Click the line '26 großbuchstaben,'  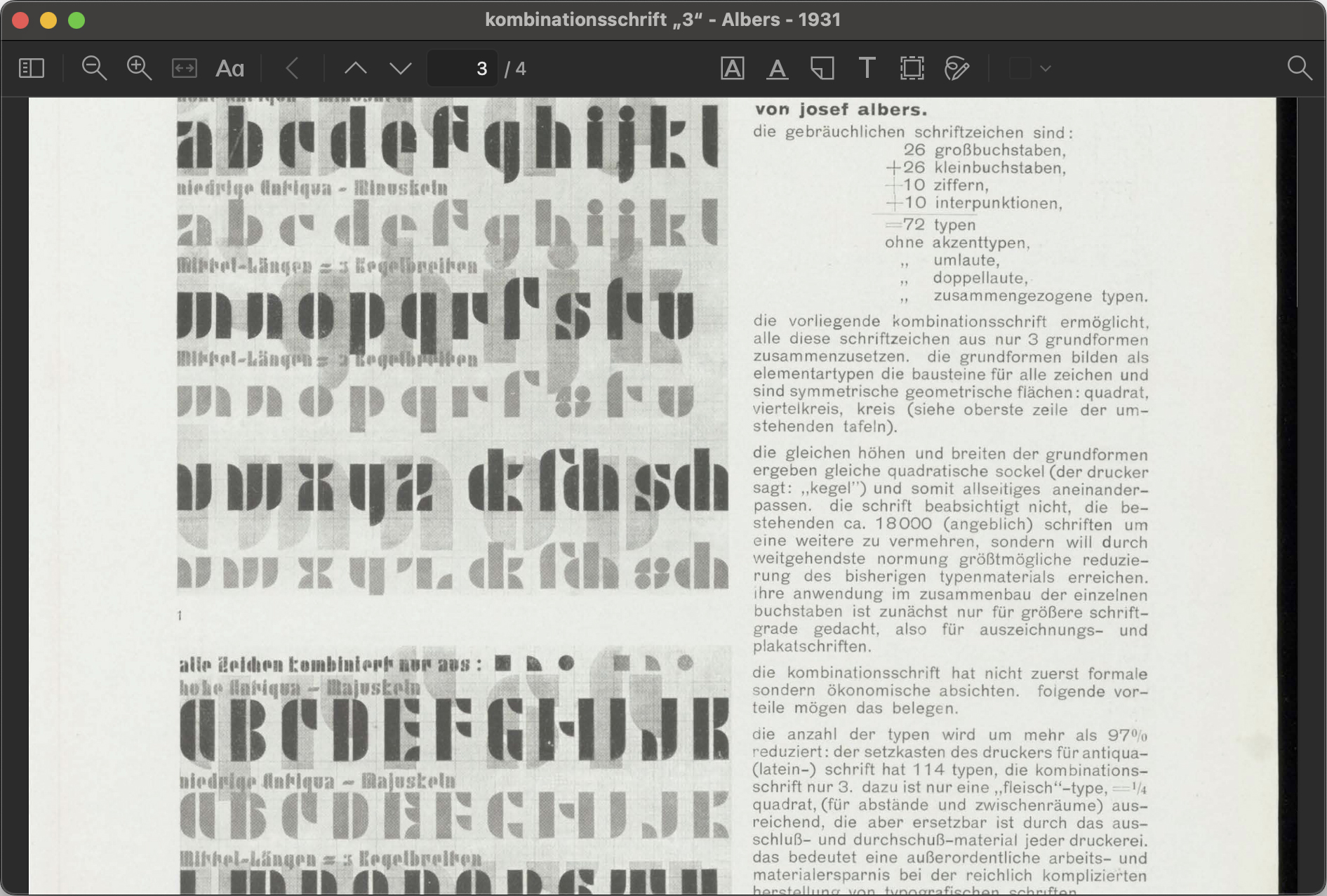tap(985, 150)
